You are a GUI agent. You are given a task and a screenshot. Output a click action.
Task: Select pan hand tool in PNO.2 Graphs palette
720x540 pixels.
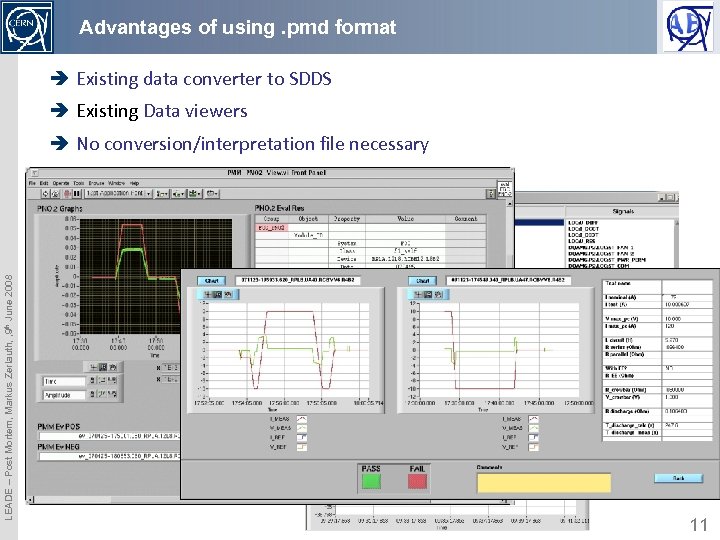(x=112, y=367)
